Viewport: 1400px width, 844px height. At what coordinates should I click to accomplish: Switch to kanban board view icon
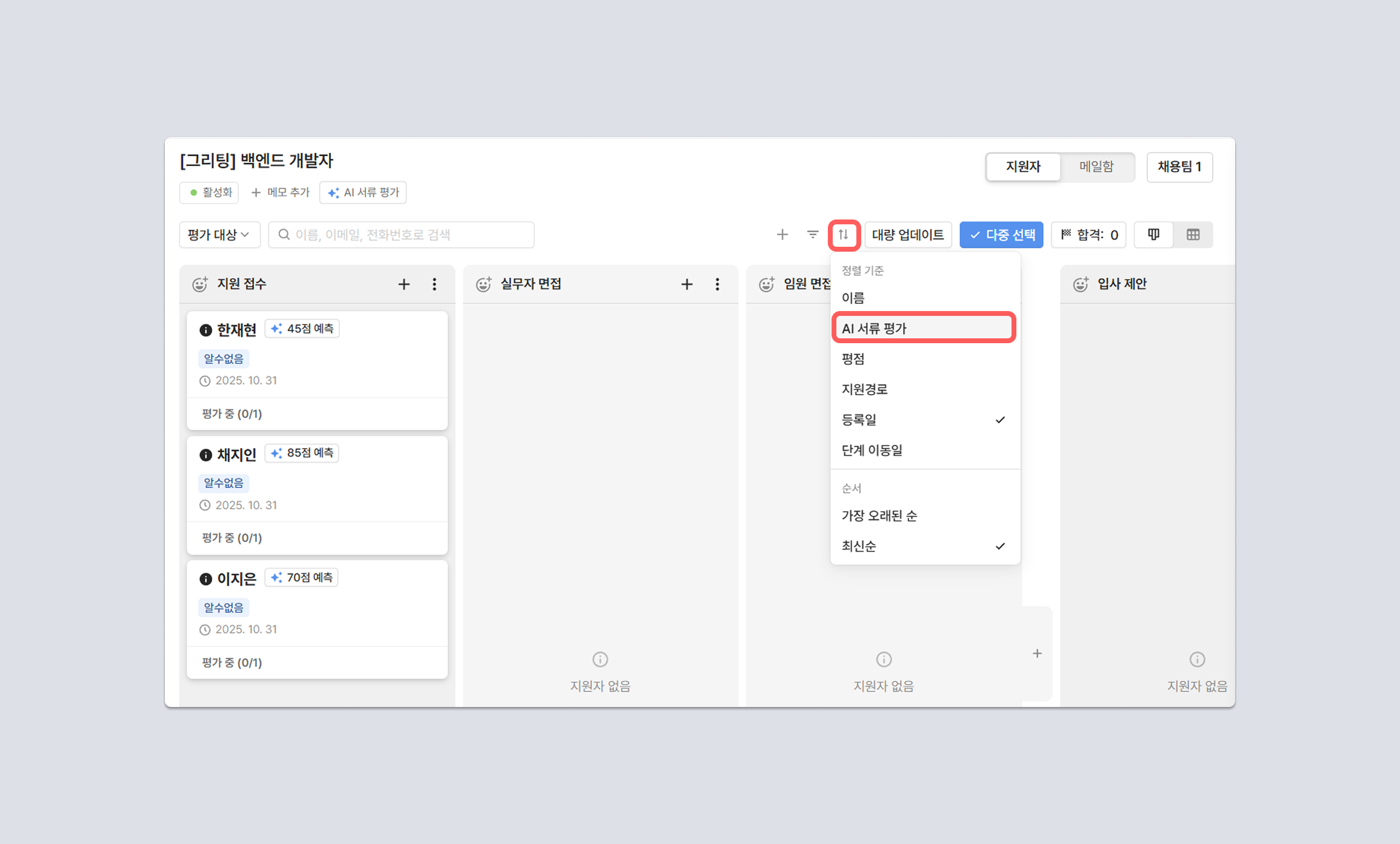1153,235
